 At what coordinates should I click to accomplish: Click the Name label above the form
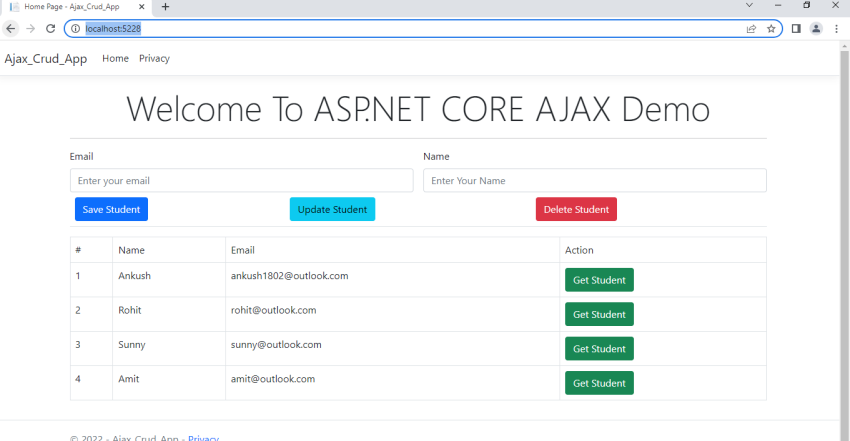pos(436,157)
